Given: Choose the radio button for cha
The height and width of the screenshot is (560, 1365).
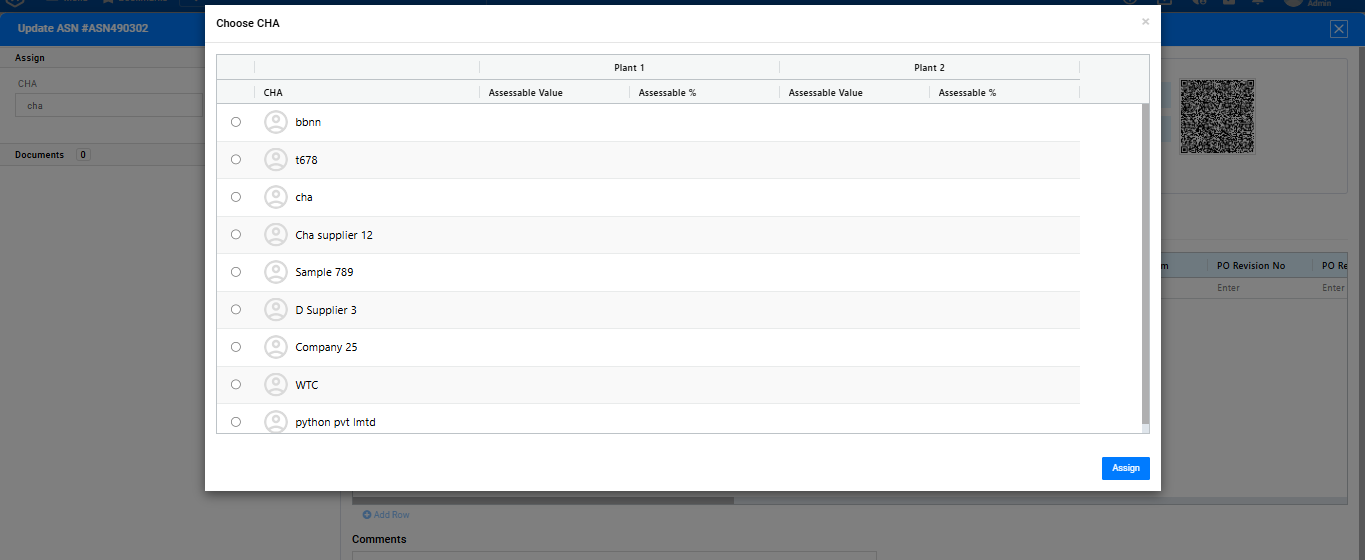Looking at the screenshot, I should coord(236,197).
